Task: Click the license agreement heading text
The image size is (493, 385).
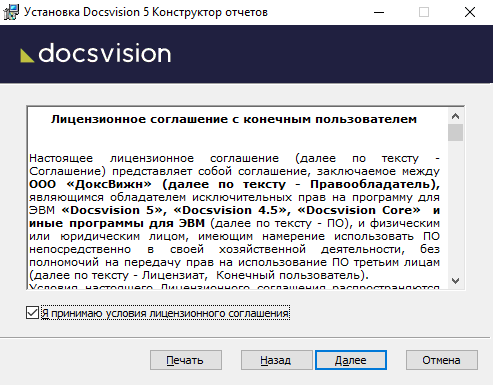Action: (x=234, y=119)
